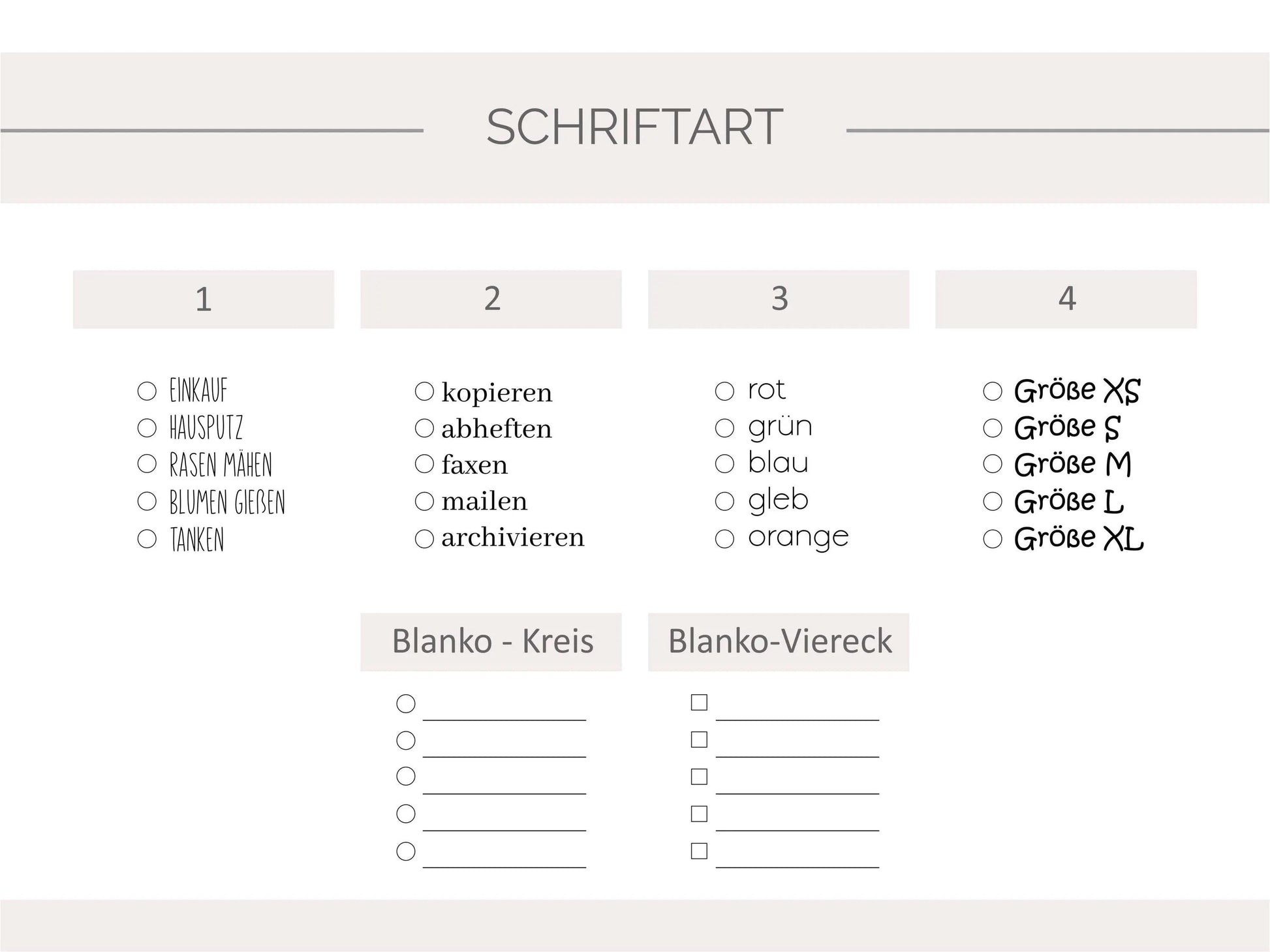Screen dimensions: 1270x952
Task: Select the Größe XS circle
Action: 992,392
